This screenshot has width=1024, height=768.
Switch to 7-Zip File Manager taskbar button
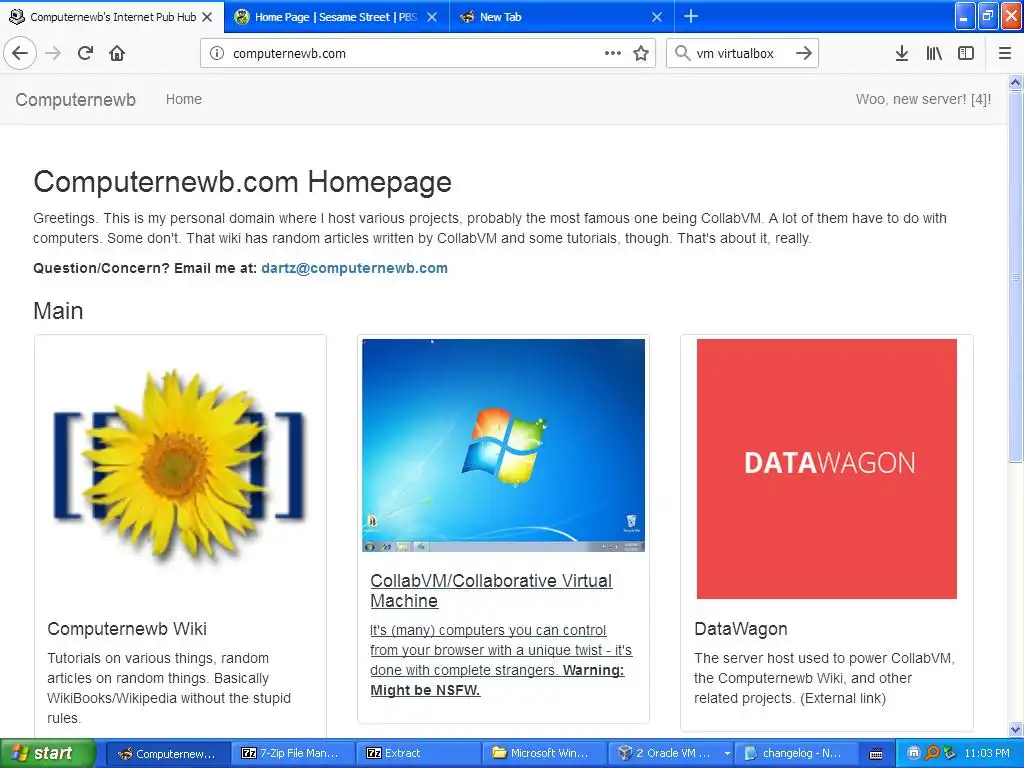[293, 753]
